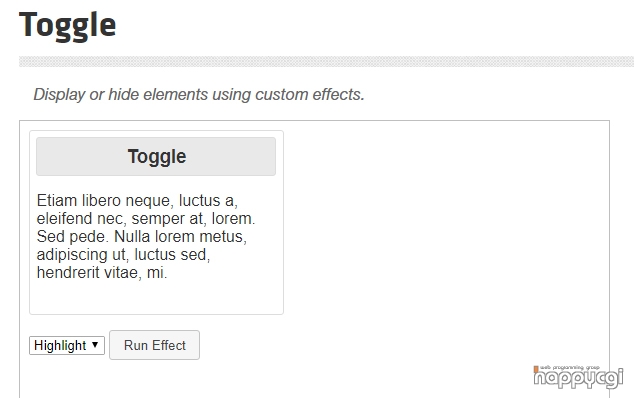Click the final line hendrerit vitae, mi.

[102, 273]
